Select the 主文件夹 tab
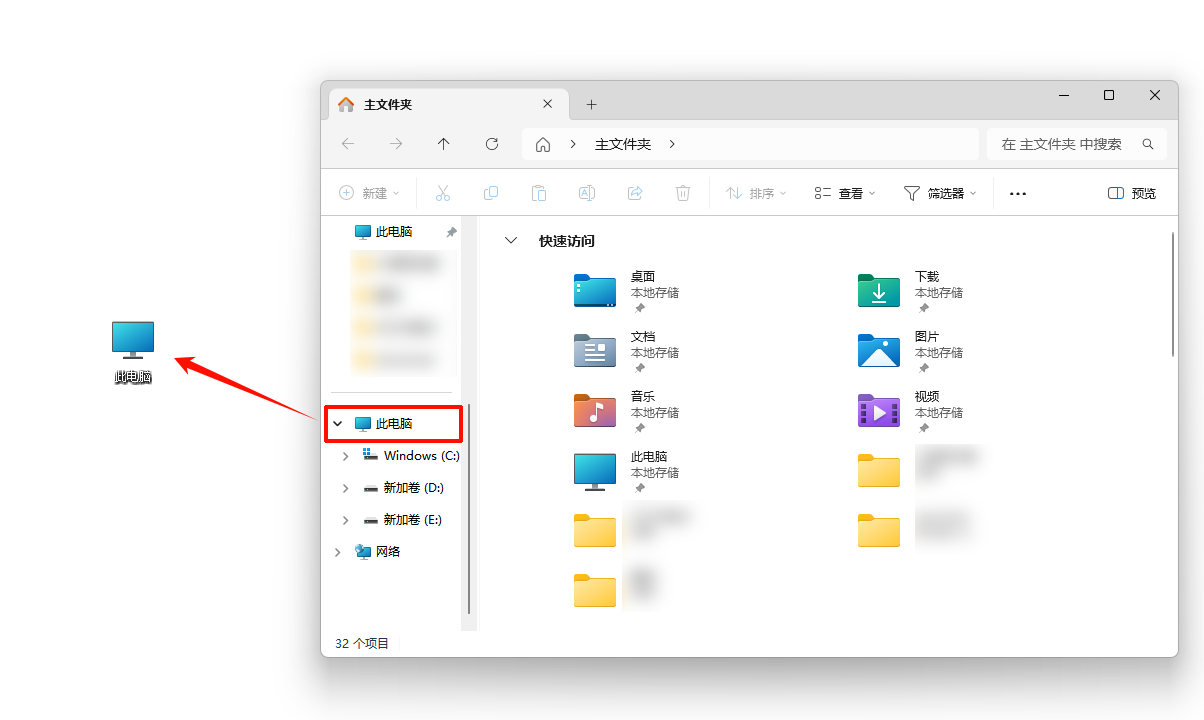 [x=449, y=104]
